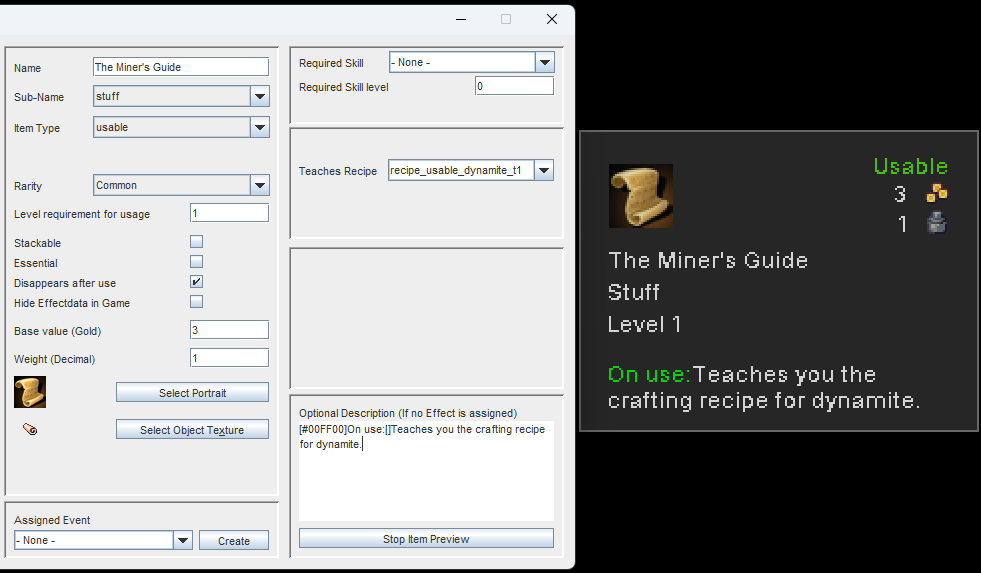981x573 pixels.
Task: Enable the Essential checkbox
Action: [197, 262]
